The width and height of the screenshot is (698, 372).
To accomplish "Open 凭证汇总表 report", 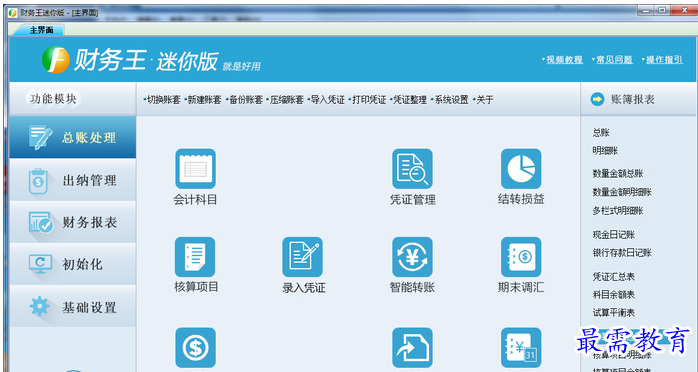I will coord(613,276).
